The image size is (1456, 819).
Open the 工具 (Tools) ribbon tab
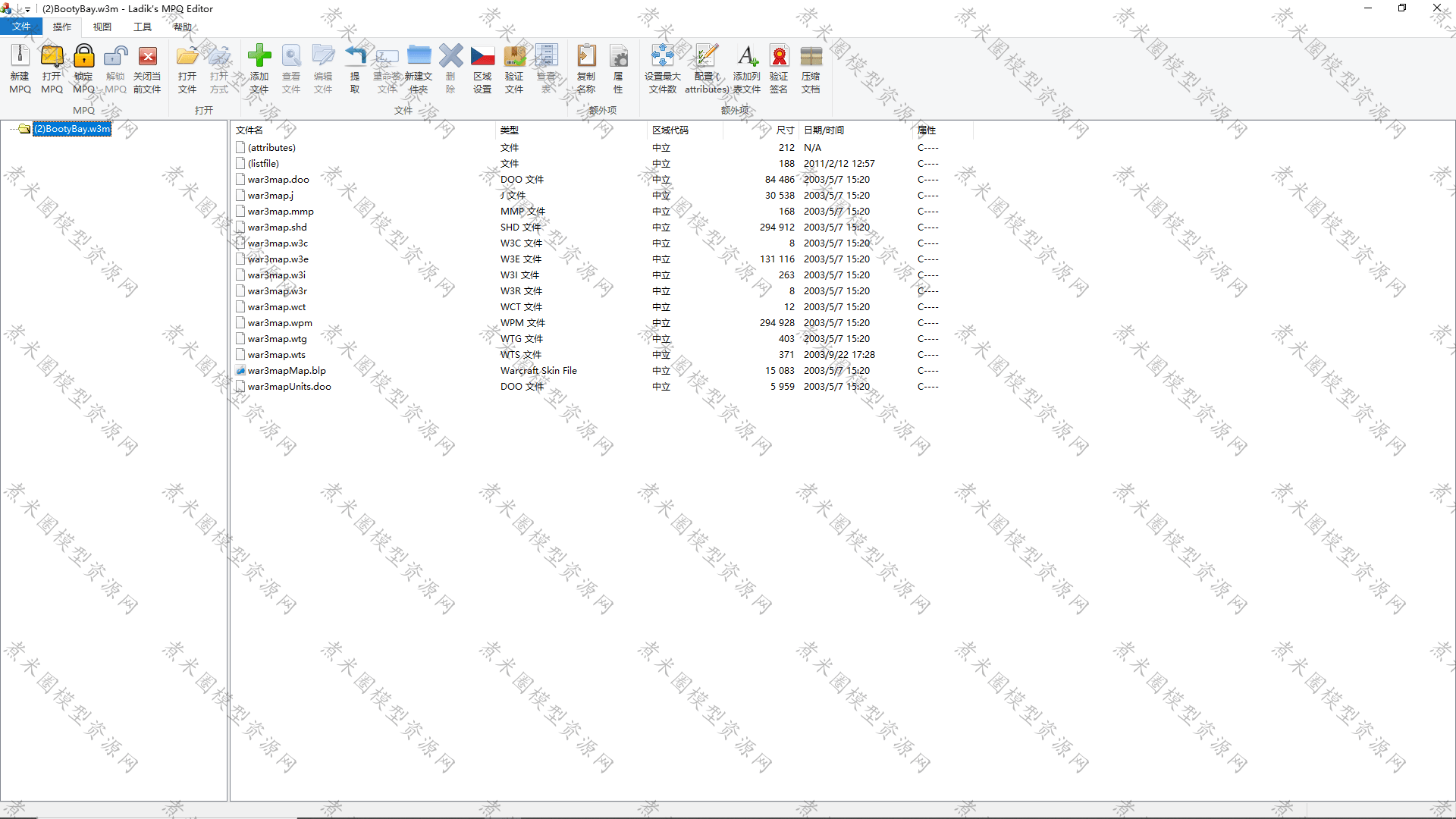[143, 27]
